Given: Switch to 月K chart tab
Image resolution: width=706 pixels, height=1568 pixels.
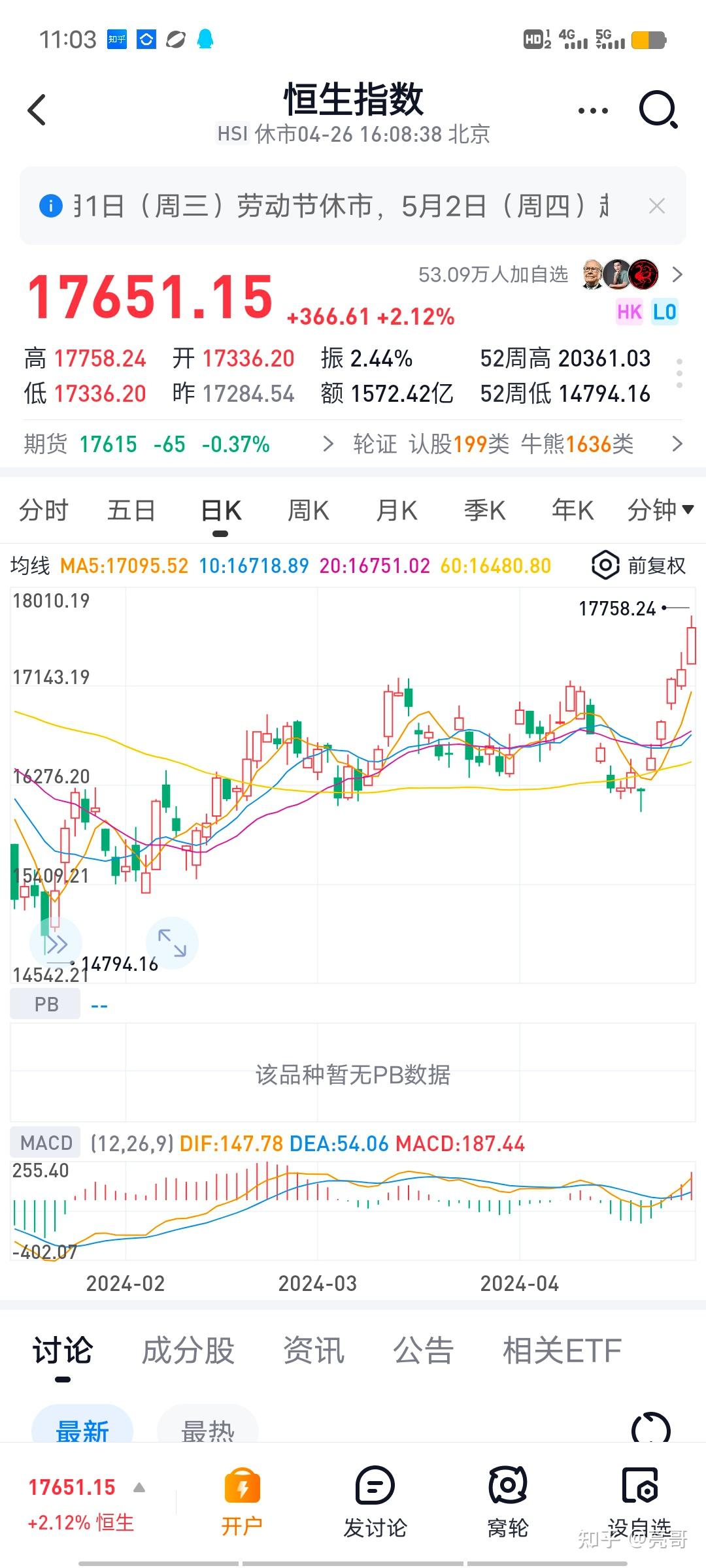Looking at the screenshot, I should click(397, 510).
